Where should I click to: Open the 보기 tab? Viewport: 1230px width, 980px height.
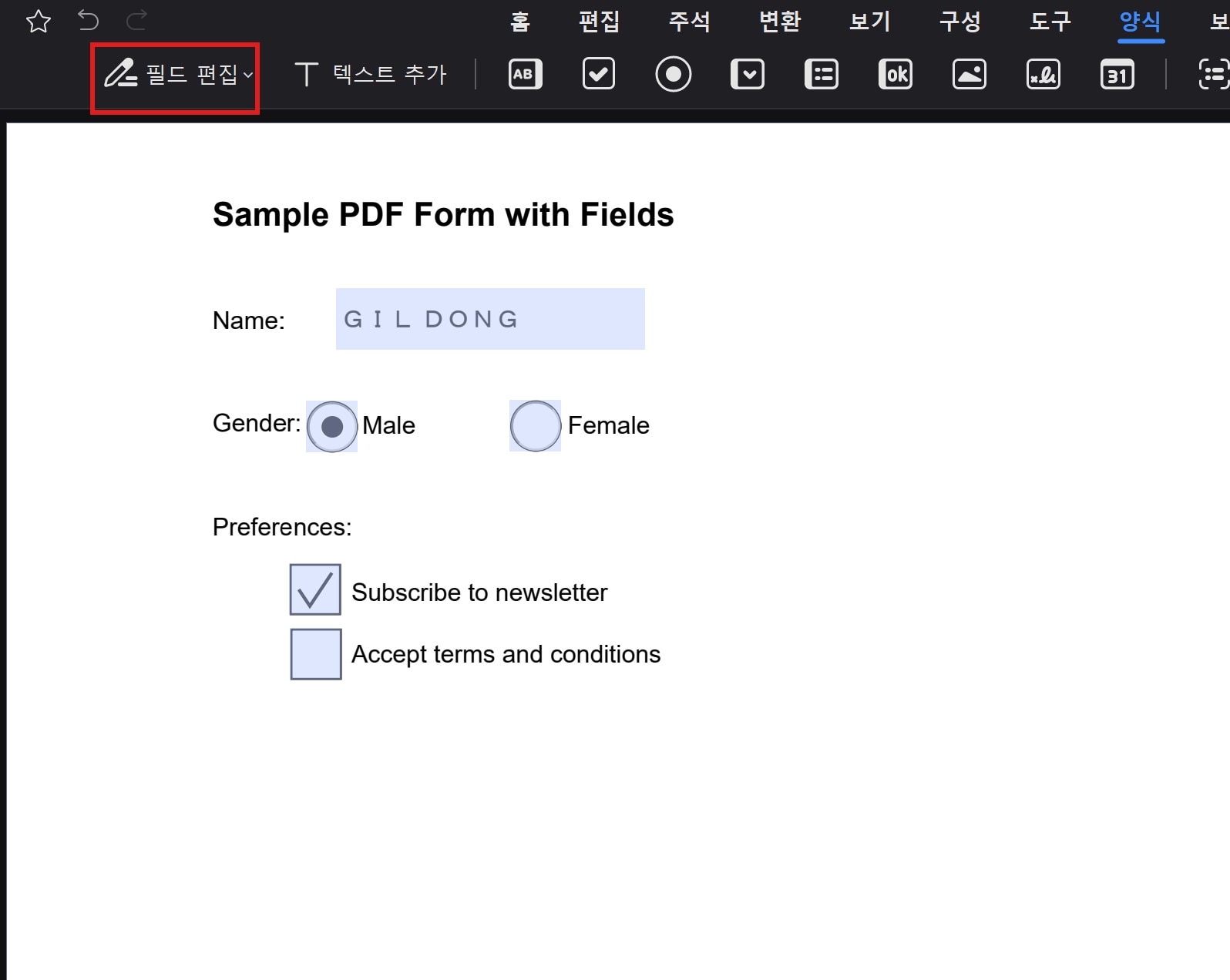click(870, 21)
